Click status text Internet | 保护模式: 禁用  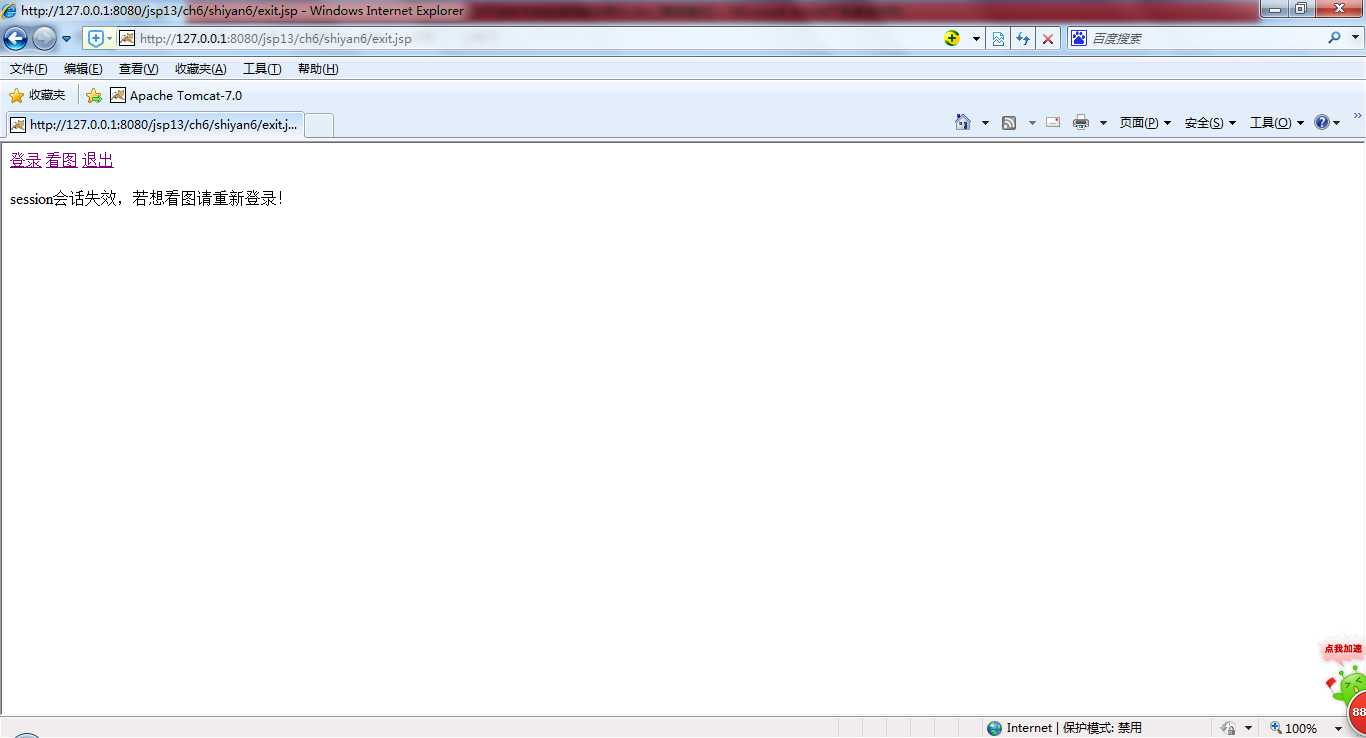click(1074, 728)
